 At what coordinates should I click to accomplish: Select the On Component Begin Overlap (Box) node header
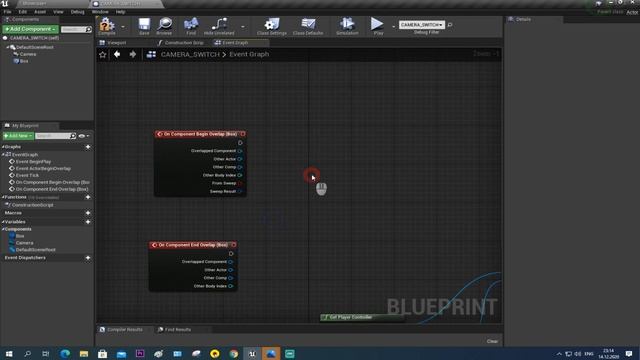(200, 134)
